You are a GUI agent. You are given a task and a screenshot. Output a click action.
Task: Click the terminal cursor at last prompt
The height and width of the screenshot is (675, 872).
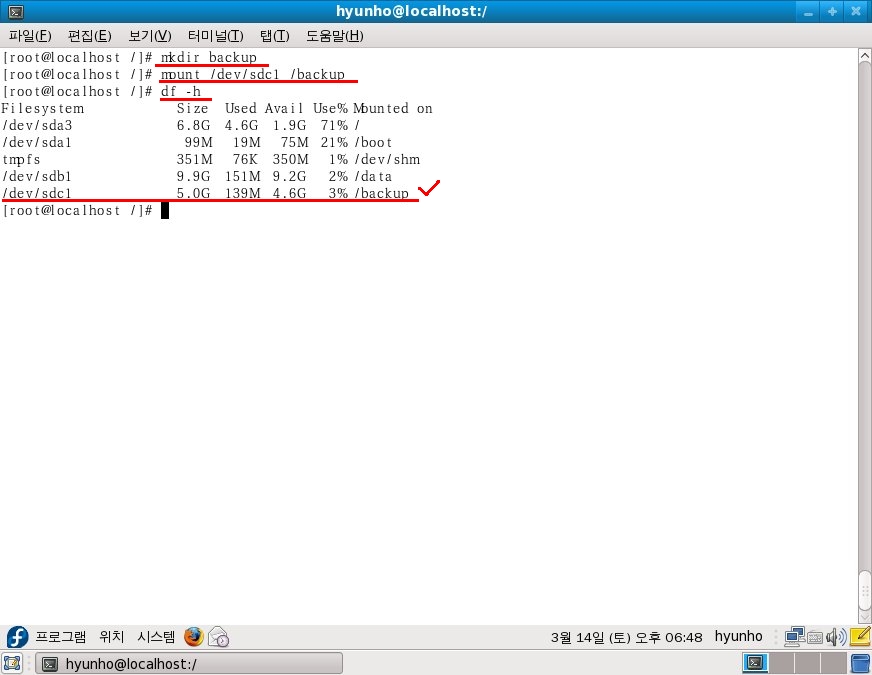click(x=165, y=211)
